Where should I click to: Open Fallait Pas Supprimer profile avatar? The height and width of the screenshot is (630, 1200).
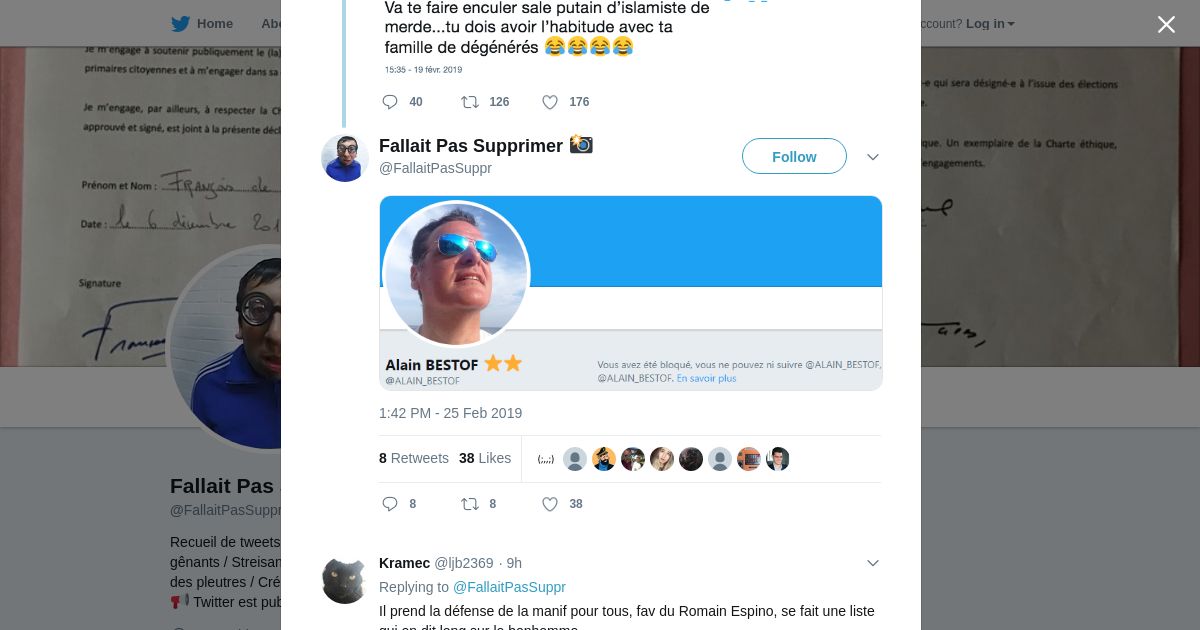click(x=345, y=158)
